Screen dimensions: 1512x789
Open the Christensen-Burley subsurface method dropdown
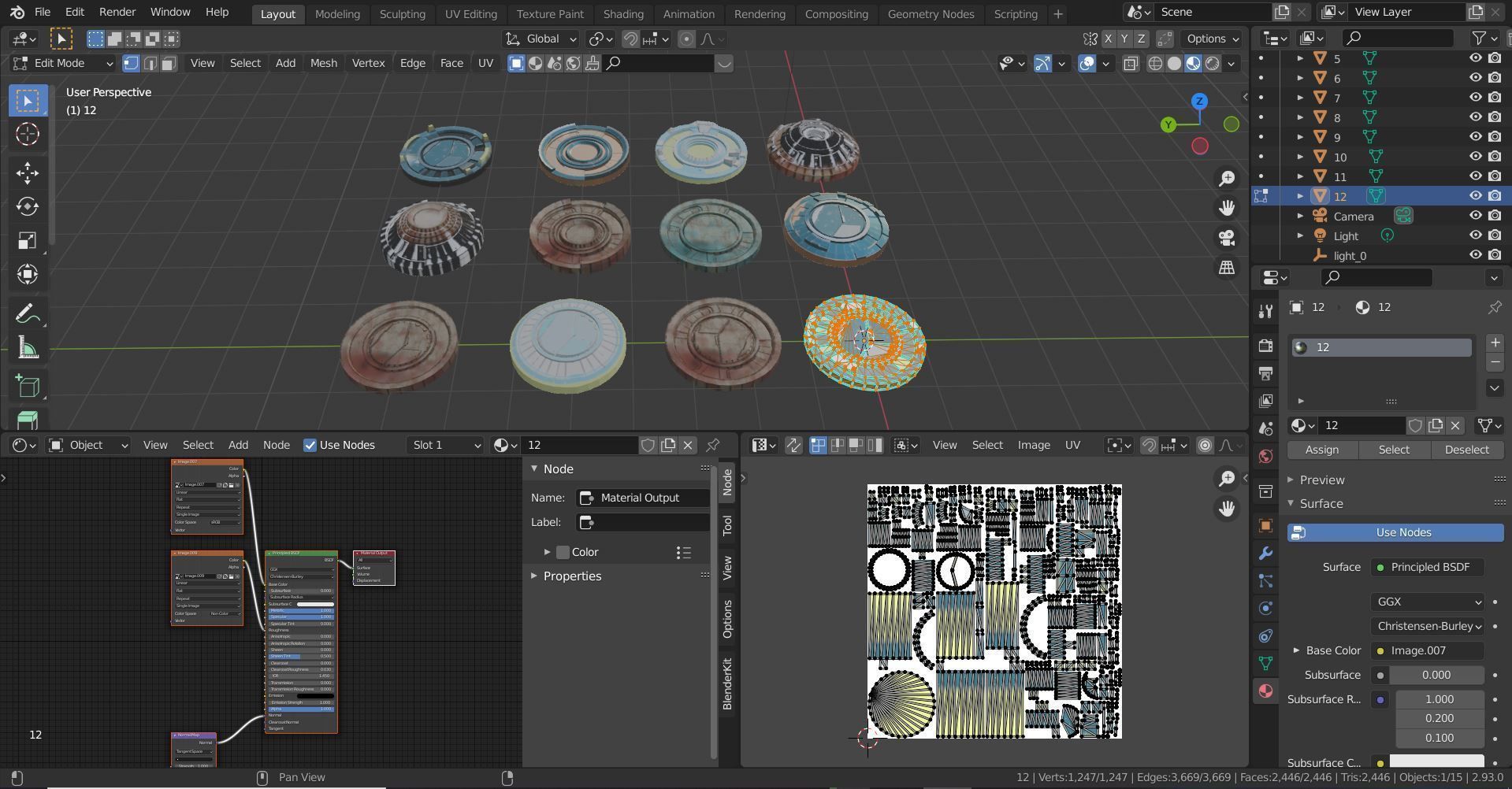click(x=1427, y=626)
